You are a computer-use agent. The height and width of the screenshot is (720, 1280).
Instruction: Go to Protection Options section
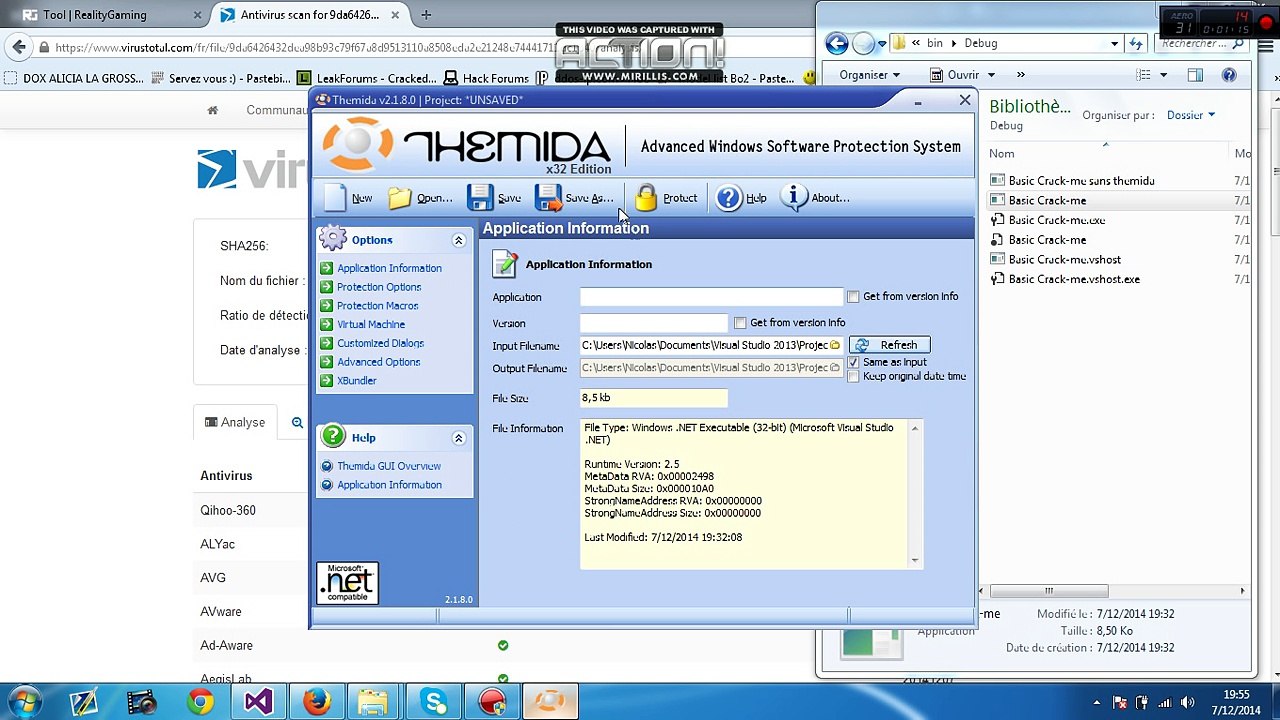click(379, 287)
